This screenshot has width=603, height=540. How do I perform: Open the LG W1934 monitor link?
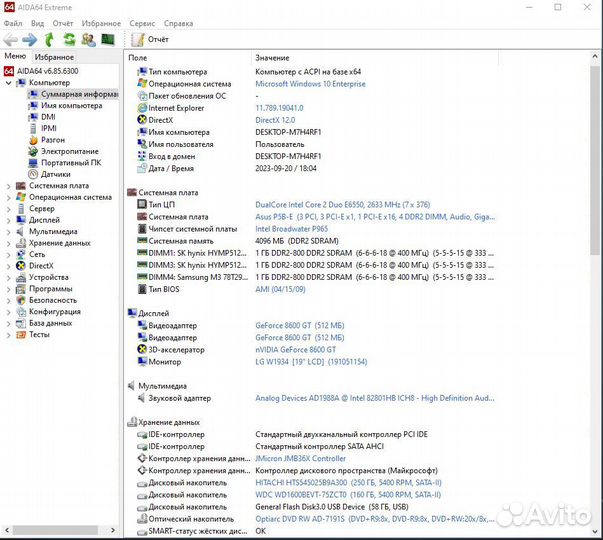[311, 362]
